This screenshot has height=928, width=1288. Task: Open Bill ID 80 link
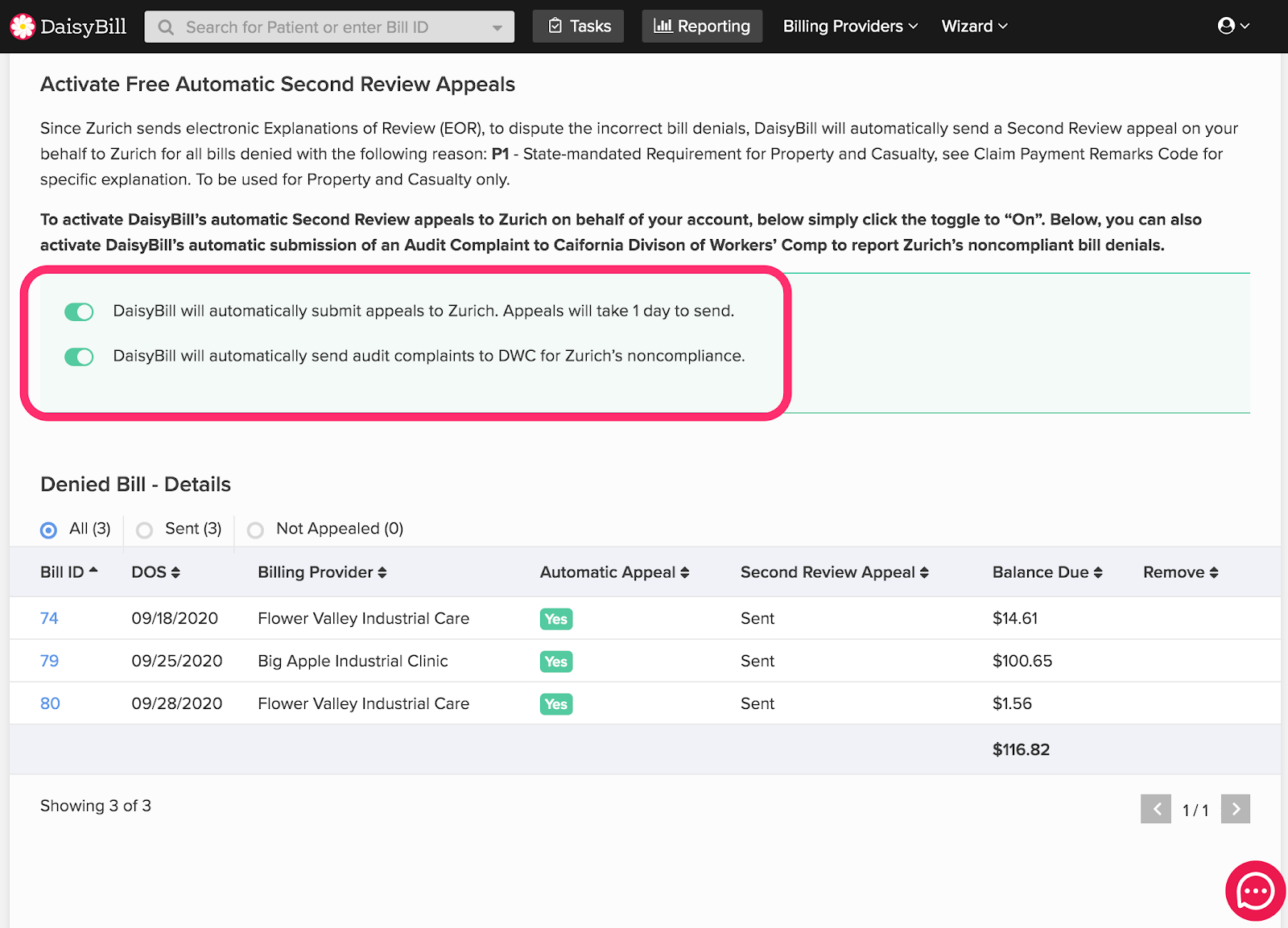pyautogui.click(x=50, y=703)
